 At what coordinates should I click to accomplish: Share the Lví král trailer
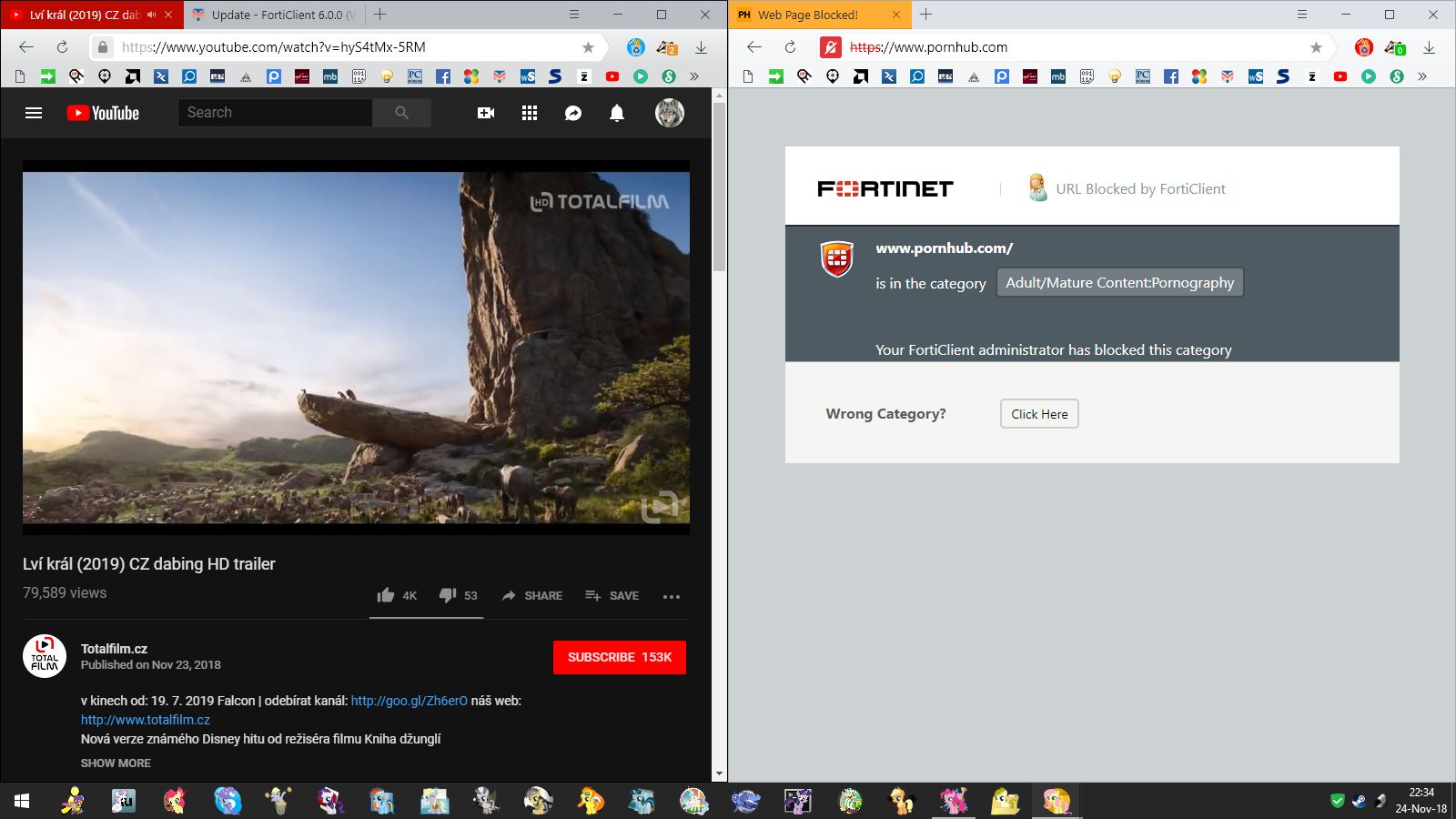click(532, 595)
